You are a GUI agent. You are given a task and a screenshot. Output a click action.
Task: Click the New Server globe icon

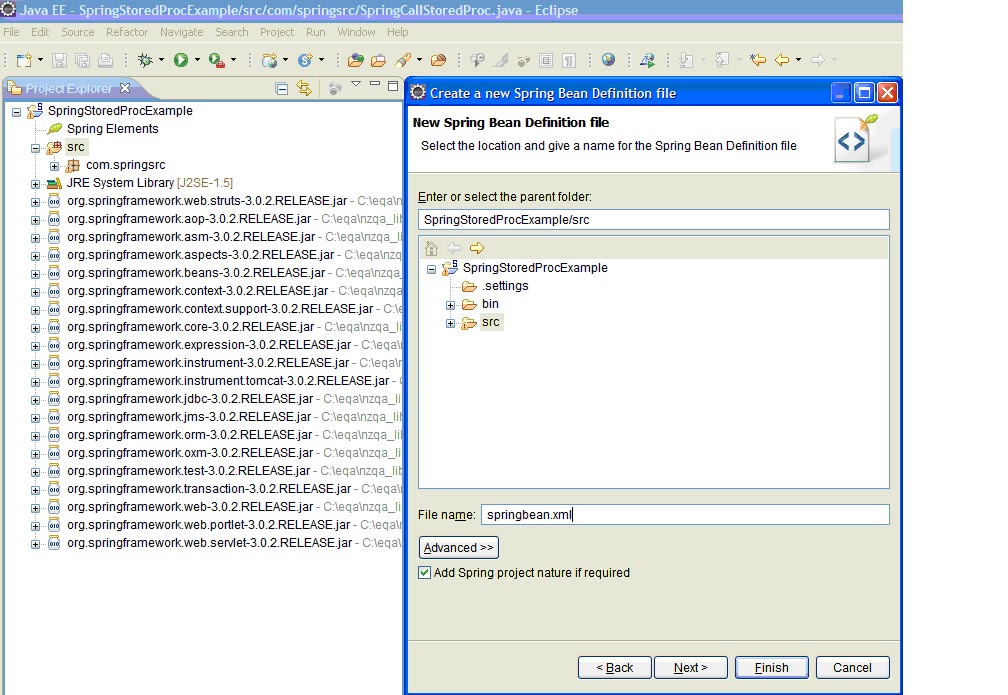coord(269,60)
